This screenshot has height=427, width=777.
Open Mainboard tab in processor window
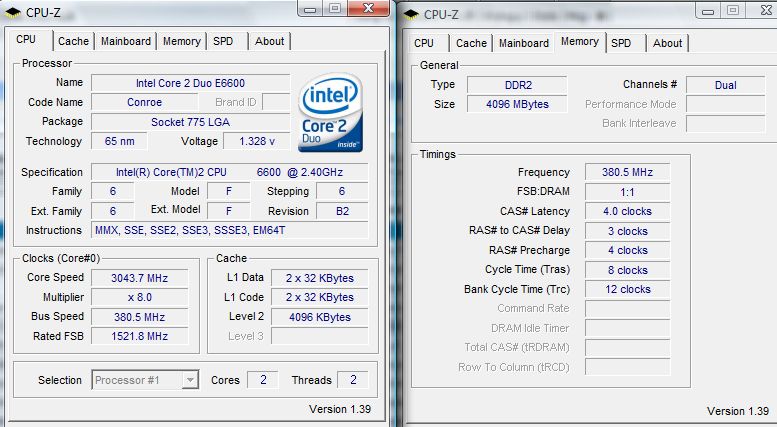[126, 41]
